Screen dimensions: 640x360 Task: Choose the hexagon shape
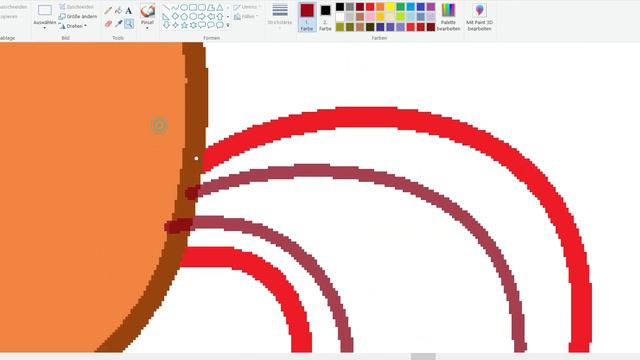(193, 16)
